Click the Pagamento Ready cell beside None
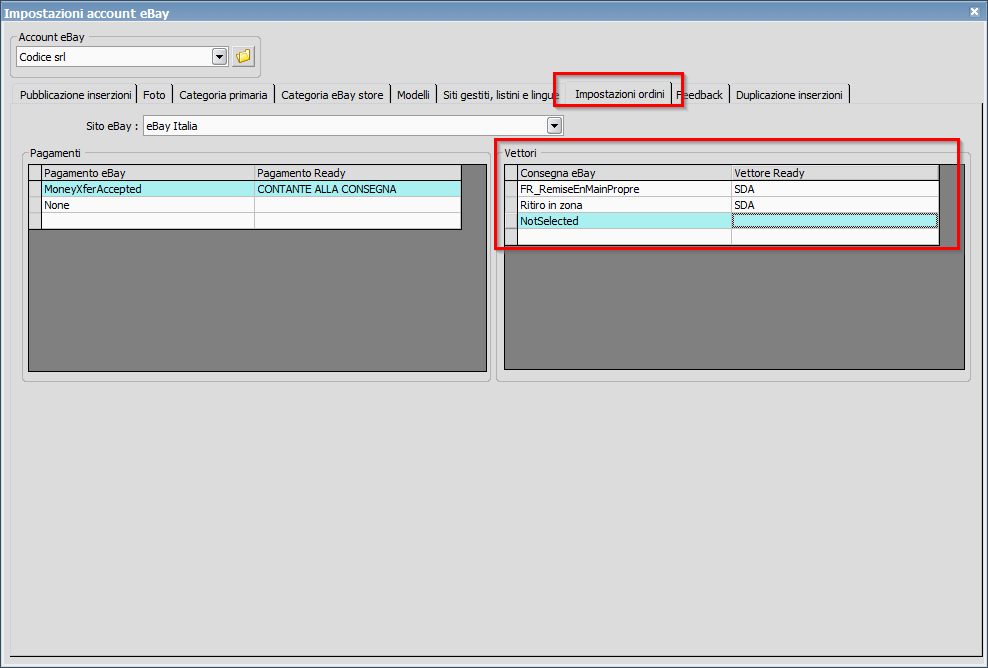The width and height of the screenshot is (988, 668). pos(358,205)
